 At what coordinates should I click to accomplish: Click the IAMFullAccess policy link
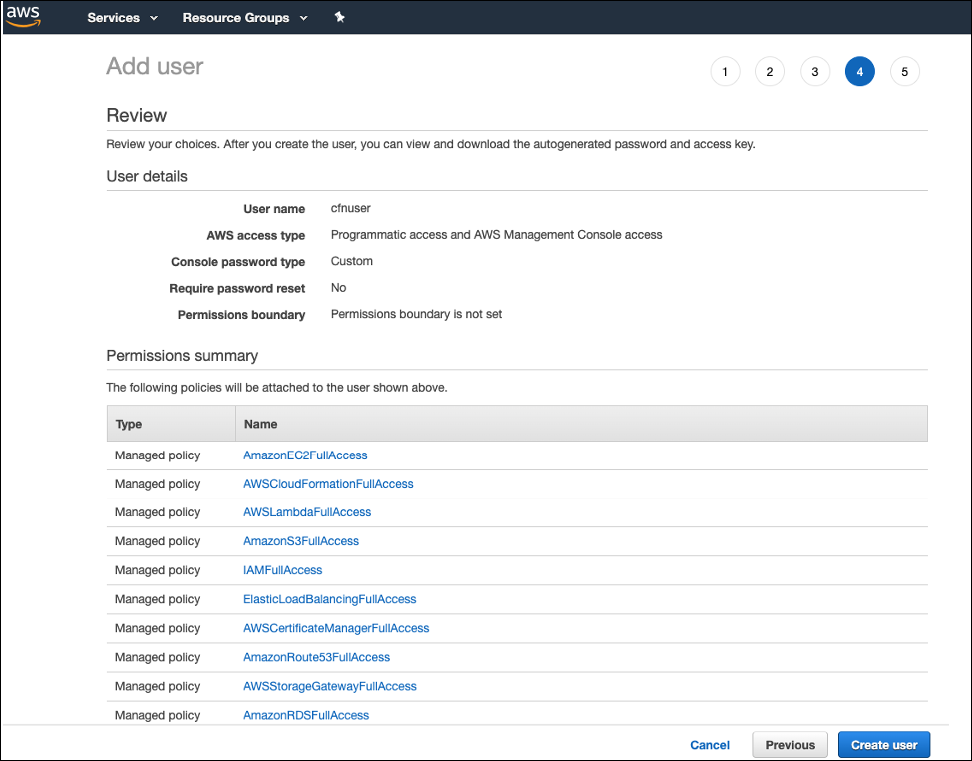(x=283, y=570)
